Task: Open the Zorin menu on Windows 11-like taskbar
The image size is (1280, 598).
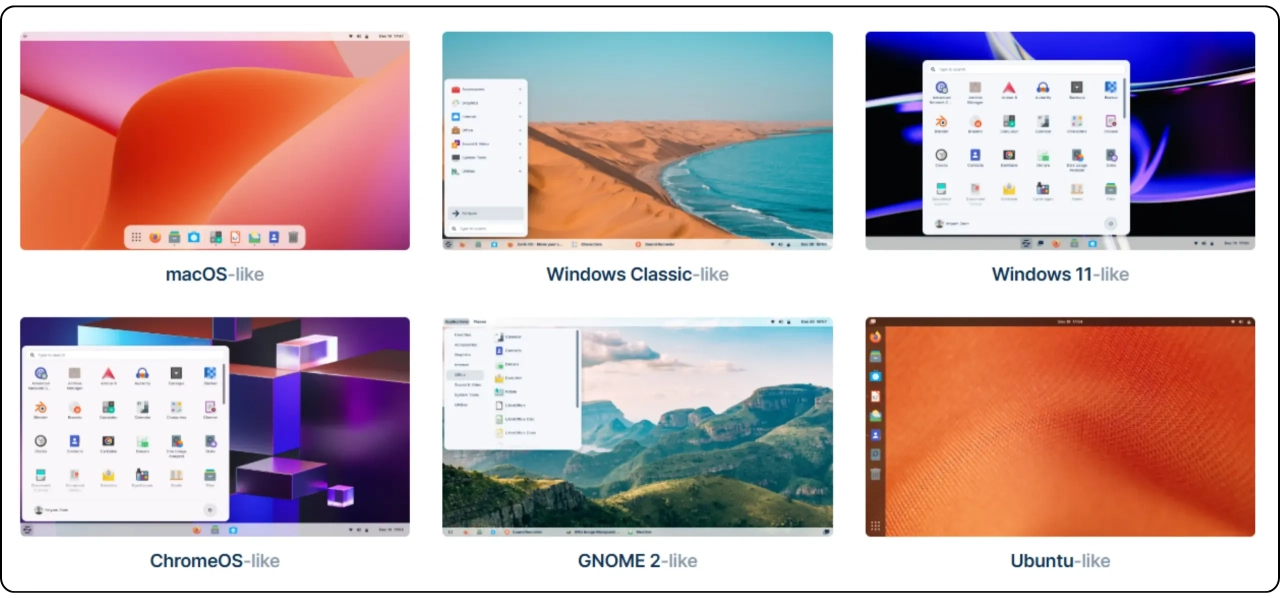Action: 1026,243
